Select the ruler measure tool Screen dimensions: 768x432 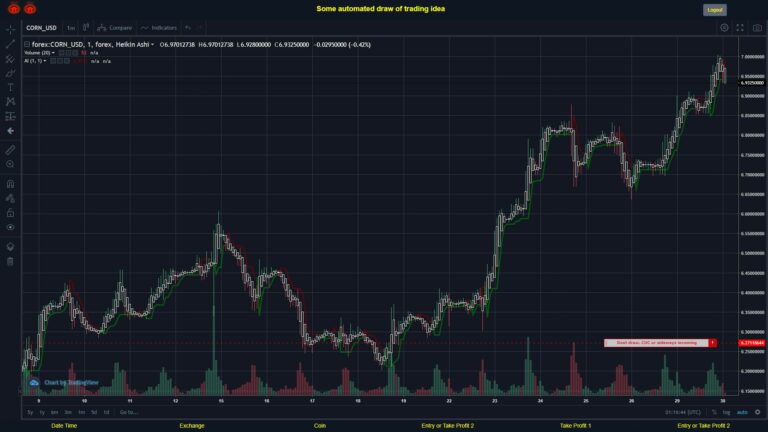point(10,150)
